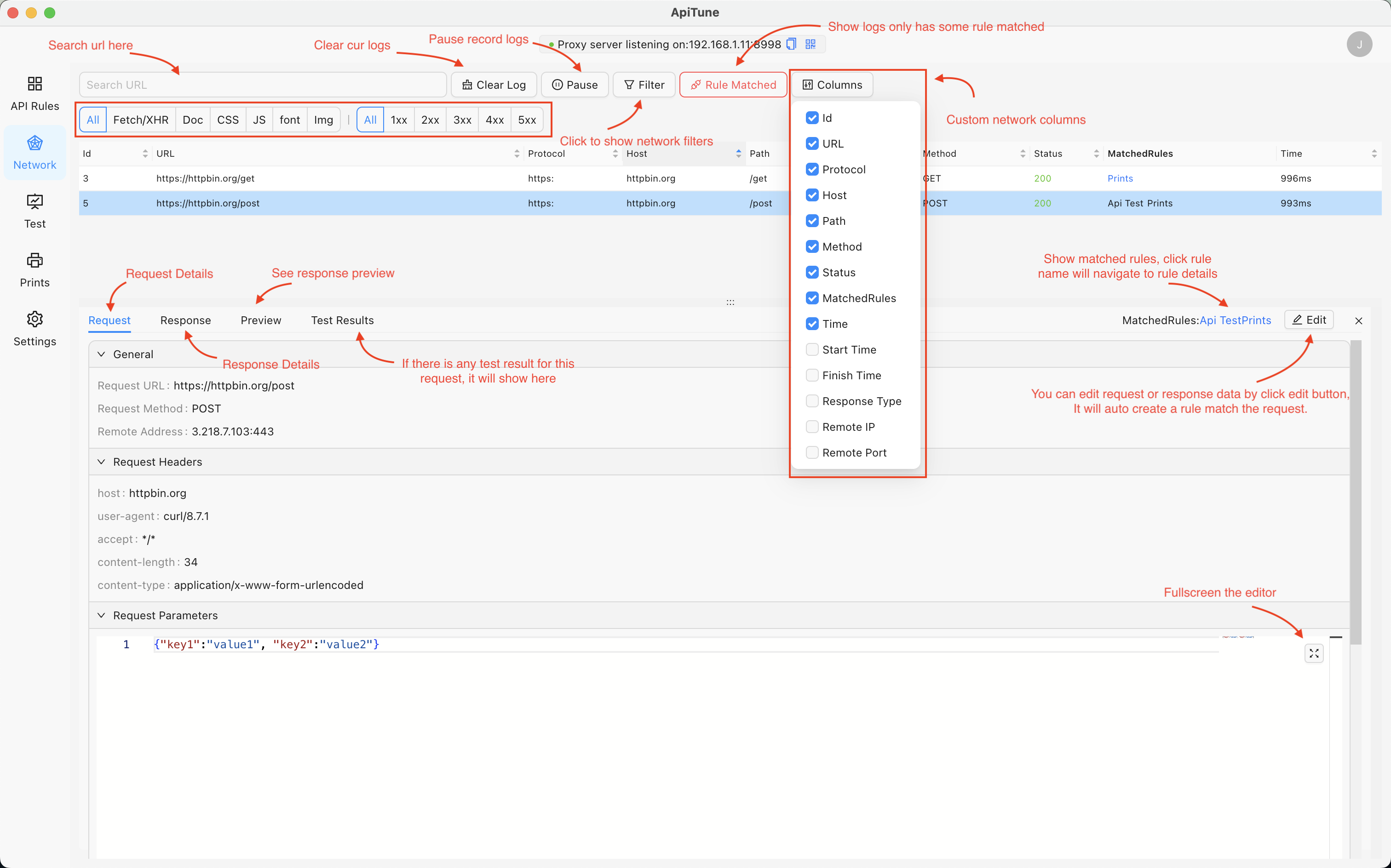Show proxy QR code icon
The image size is (1391, 868).
(x=810, y=44)
